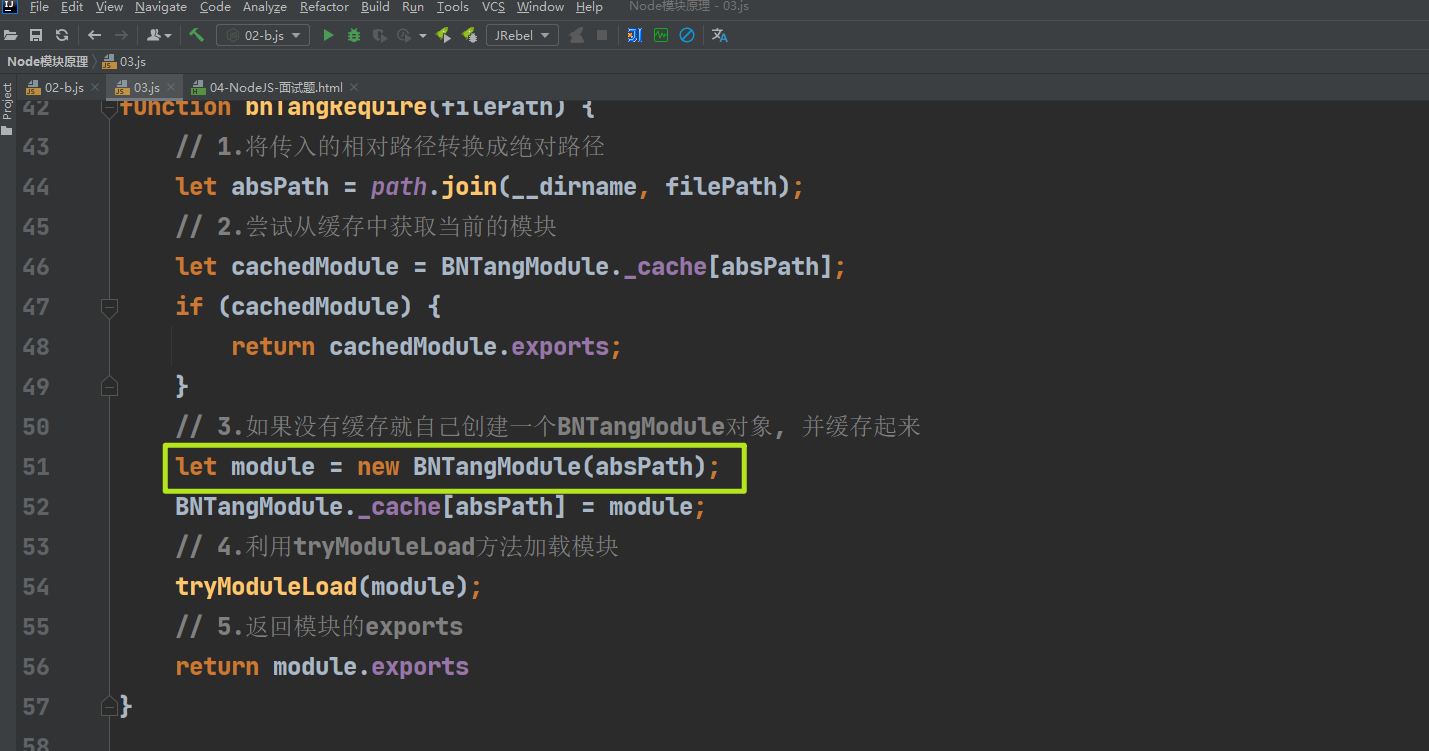1429x751 pixels.
Task: Open the View menu
Action: (109, 7)
